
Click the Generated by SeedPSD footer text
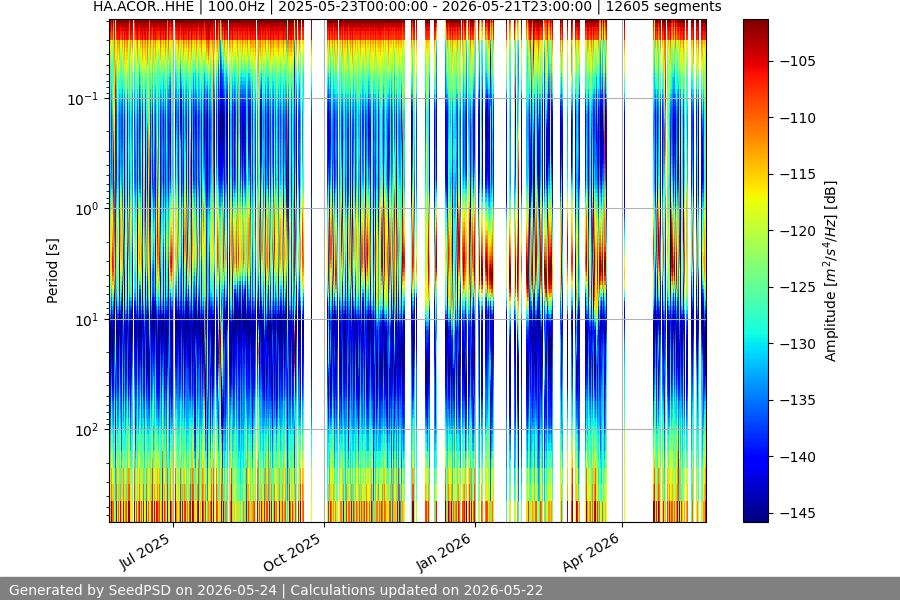tap(276, 590)
